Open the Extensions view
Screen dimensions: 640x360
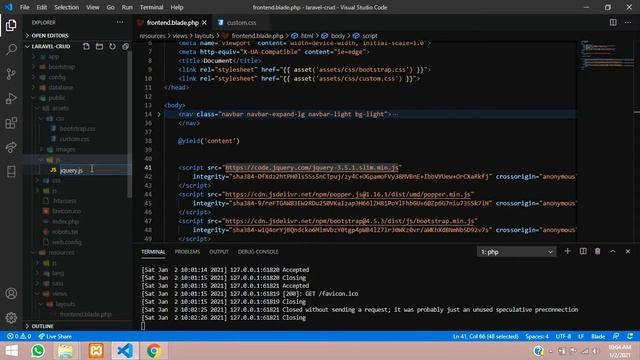click(x=11, y=122)
